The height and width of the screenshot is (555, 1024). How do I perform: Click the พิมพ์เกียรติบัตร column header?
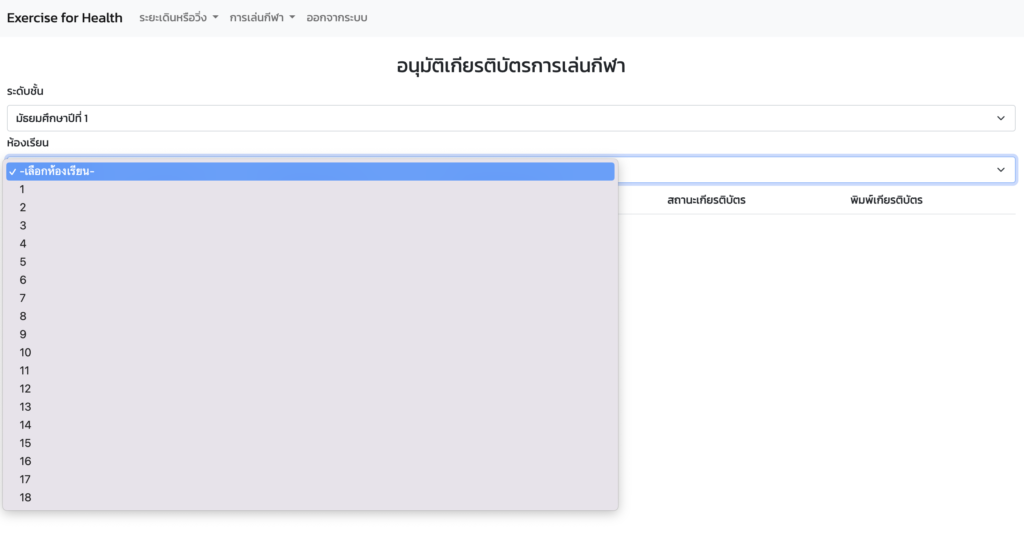[x=886, y=200]
